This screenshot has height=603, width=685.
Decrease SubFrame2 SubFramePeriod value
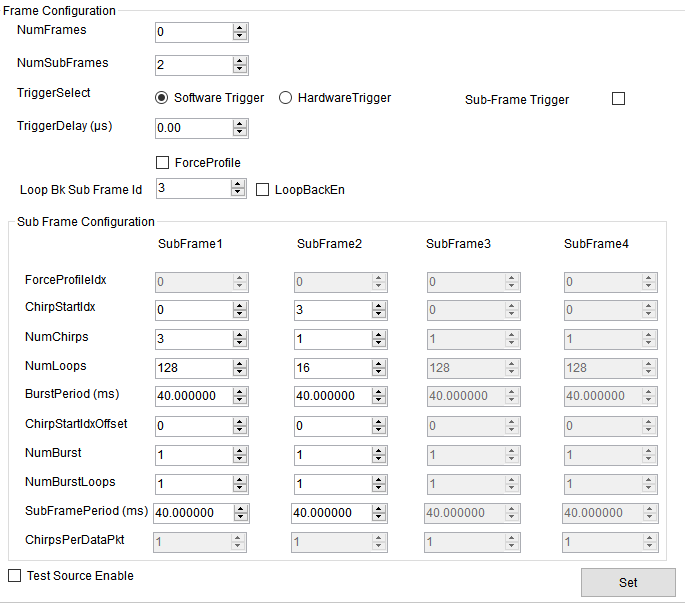tap(376, 517)
